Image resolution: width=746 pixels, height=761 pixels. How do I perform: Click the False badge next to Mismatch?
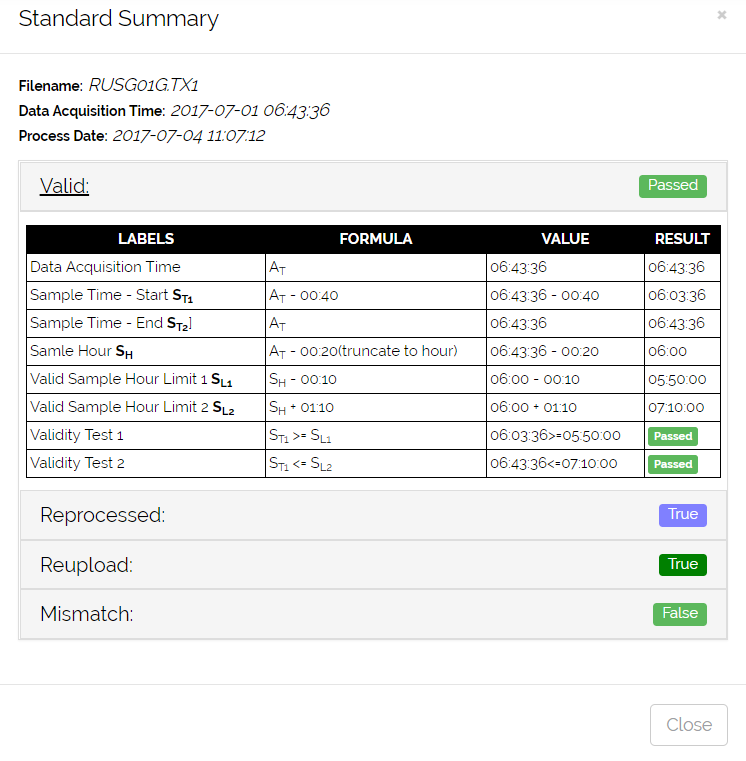click(x=679, y=613)
